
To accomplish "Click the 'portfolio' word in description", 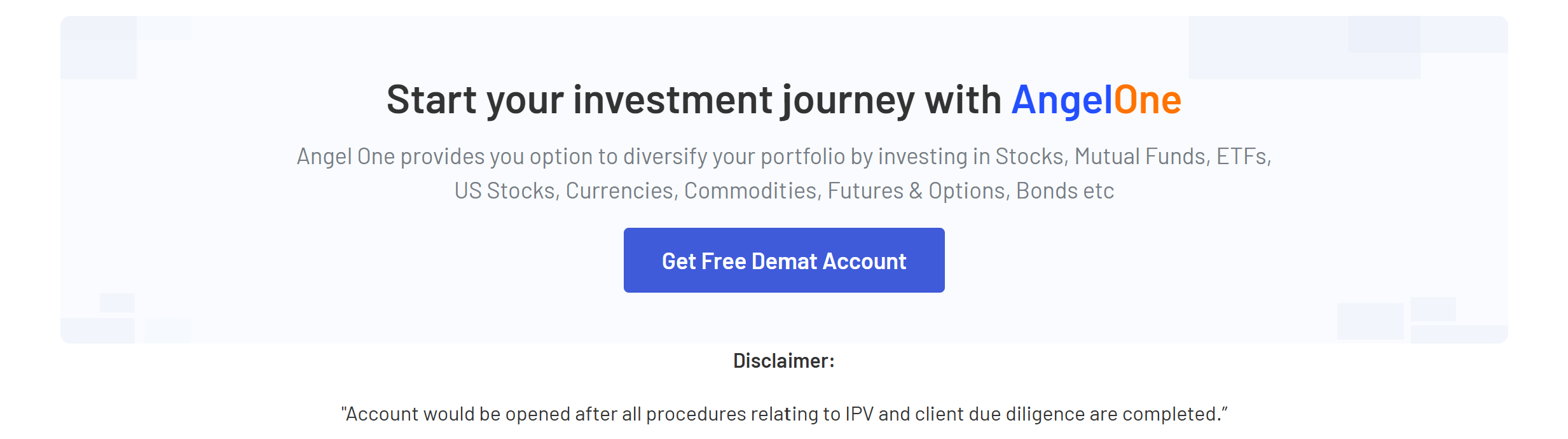I will tap(802, 157).
